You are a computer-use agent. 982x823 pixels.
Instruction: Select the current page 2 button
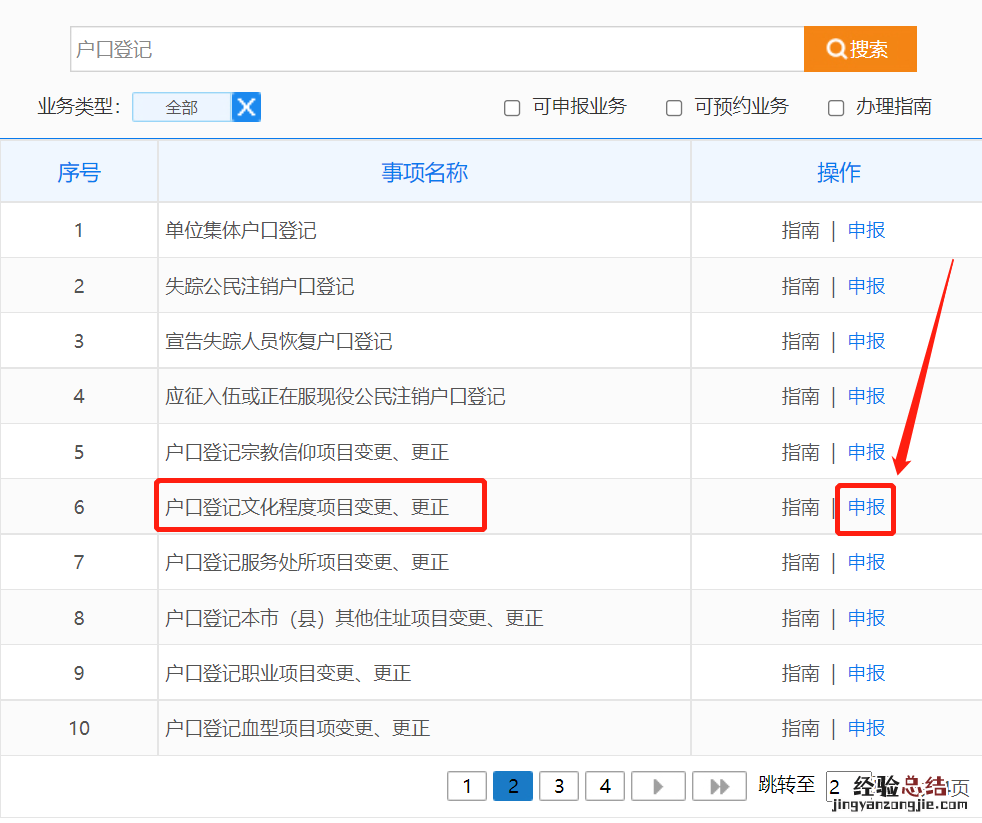(513, 786)
